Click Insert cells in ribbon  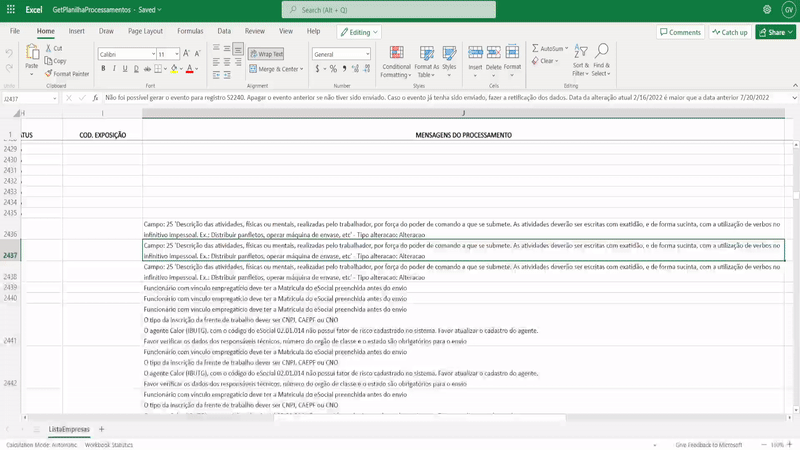coord(475,62)
